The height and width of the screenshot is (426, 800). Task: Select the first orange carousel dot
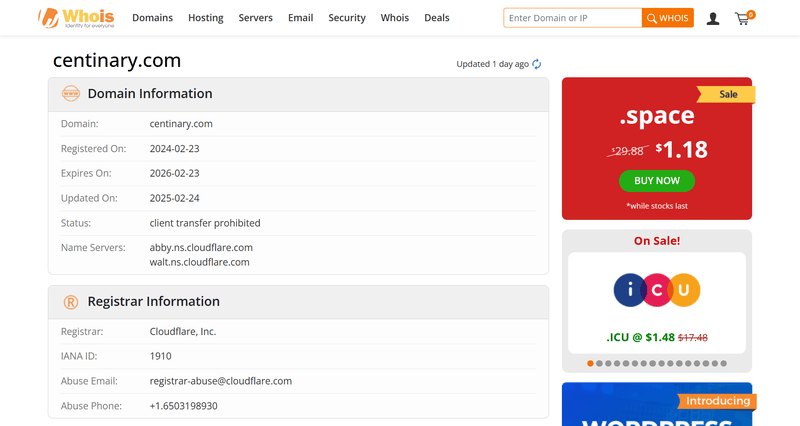pyautogui.click(x=590, y=363)
